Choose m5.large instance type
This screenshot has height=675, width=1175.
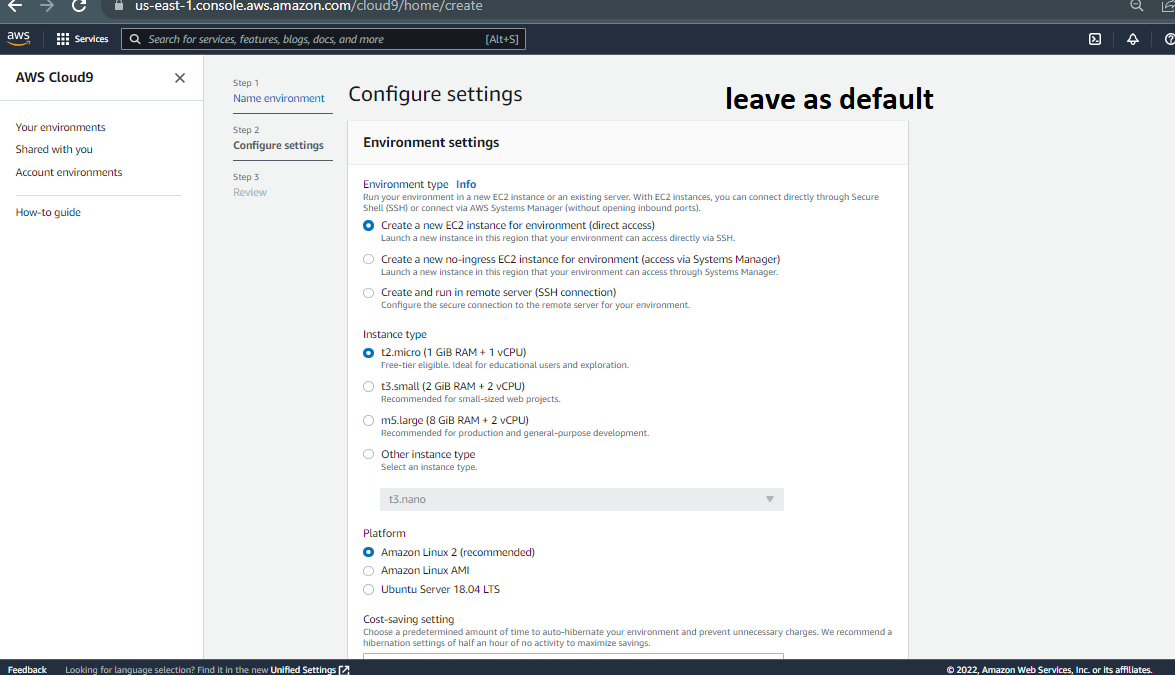point(369,420)
